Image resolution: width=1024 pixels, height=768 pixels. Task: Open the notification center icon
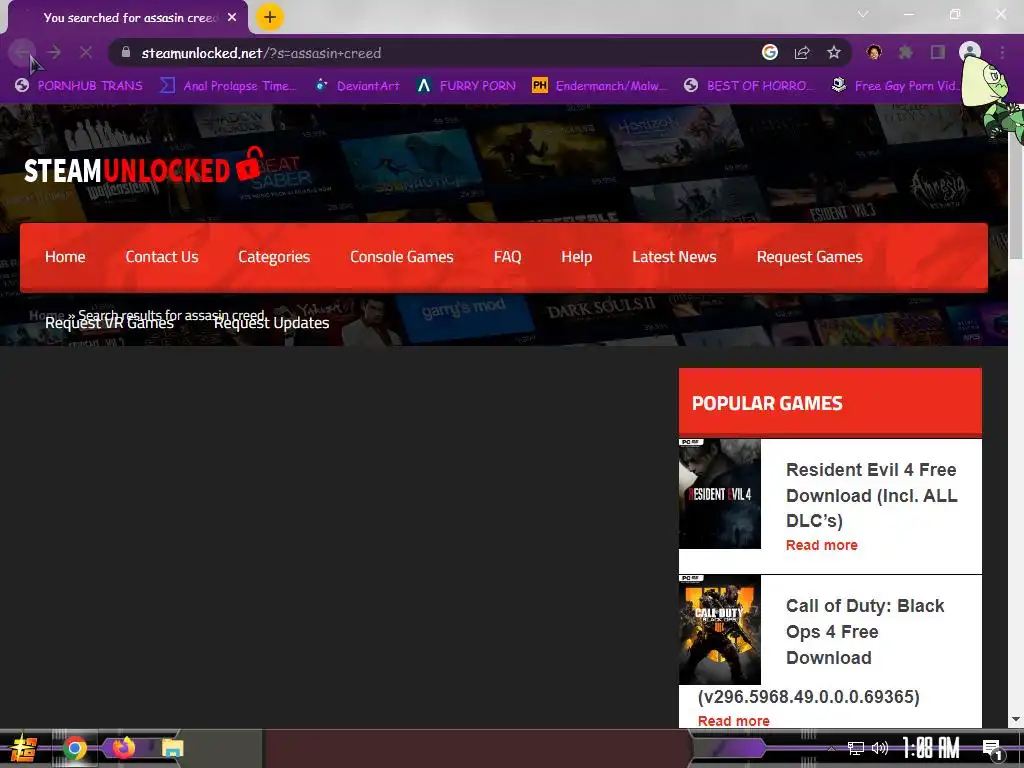[991, 748]
